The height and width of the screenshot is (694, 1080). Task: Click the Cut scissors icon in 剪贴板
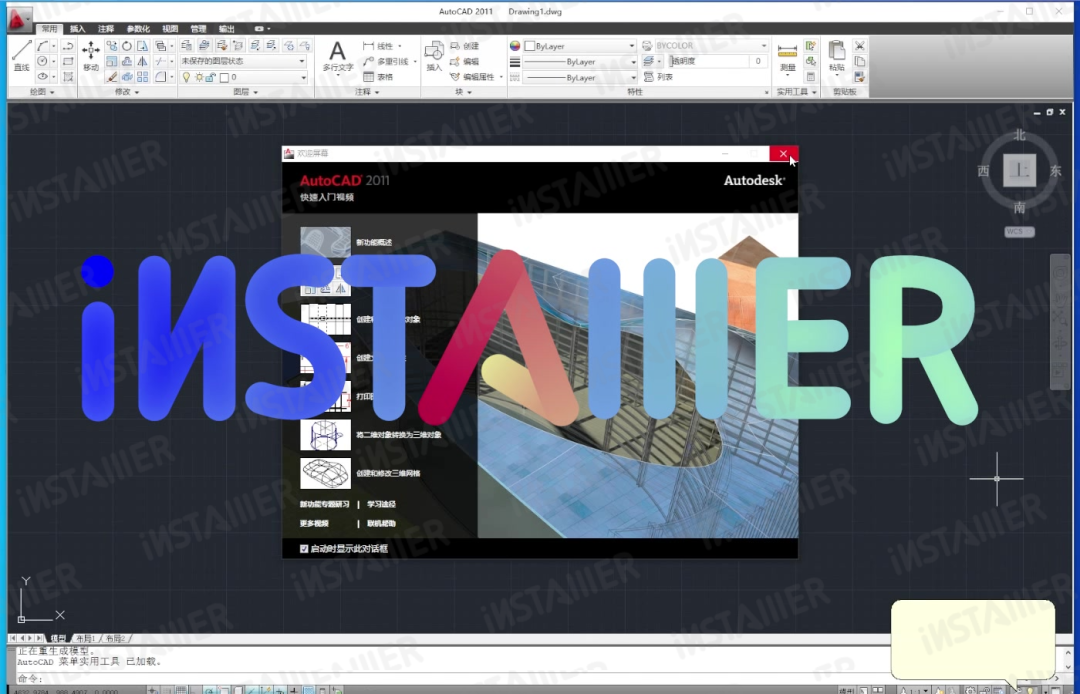point(860,46)
